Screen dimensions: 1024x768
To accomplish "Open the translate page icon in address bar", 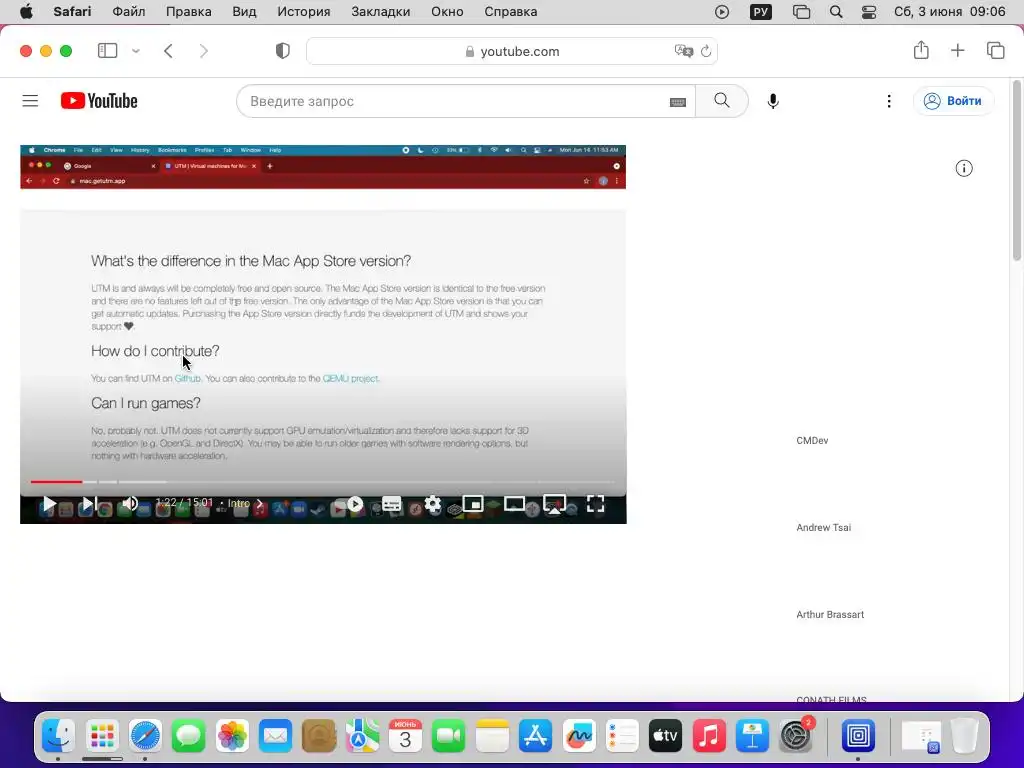I will (x=684, y=51).
